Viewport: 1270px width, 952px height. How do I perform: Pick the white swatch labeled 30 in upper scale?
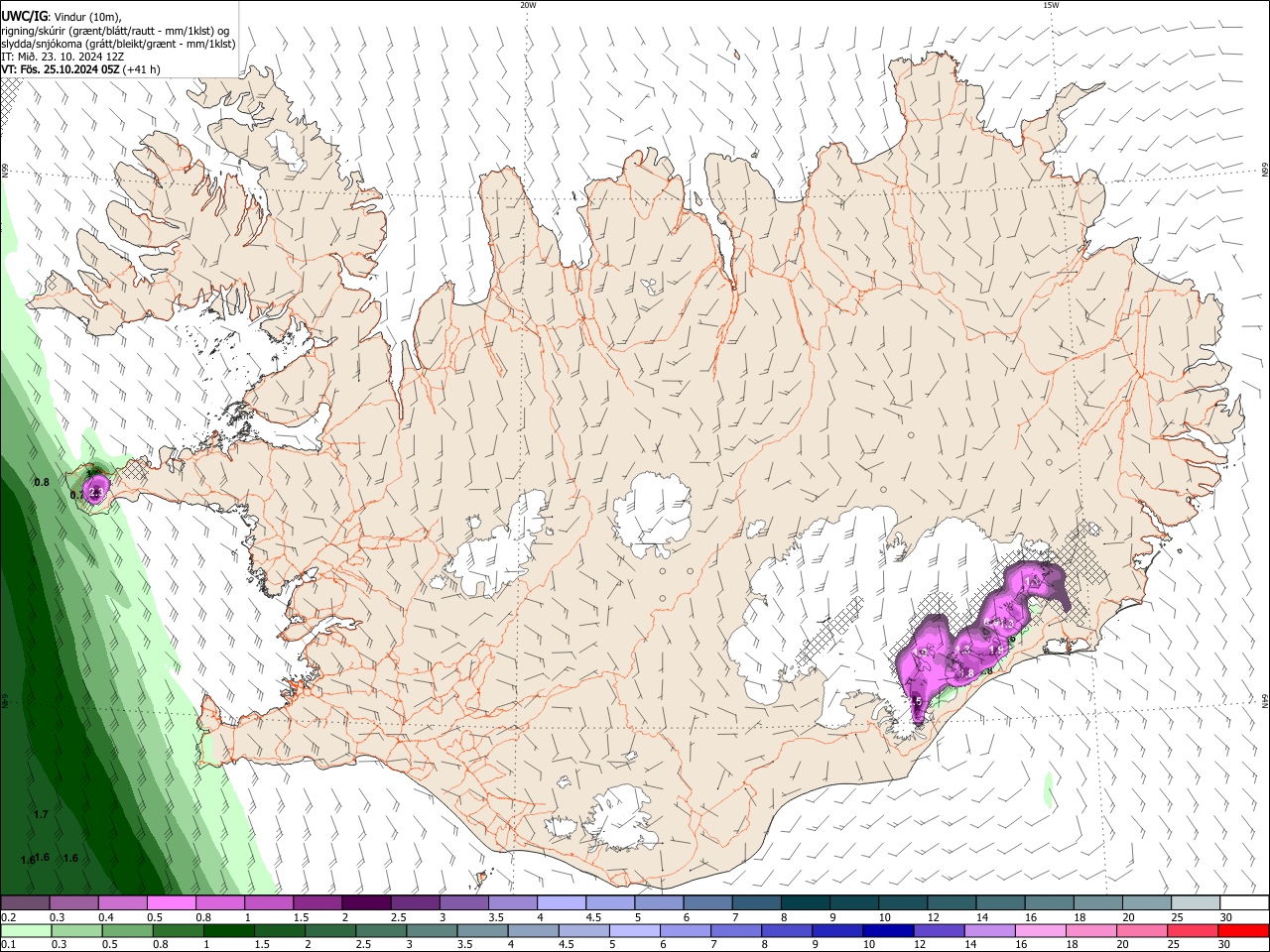[1243, 903]
